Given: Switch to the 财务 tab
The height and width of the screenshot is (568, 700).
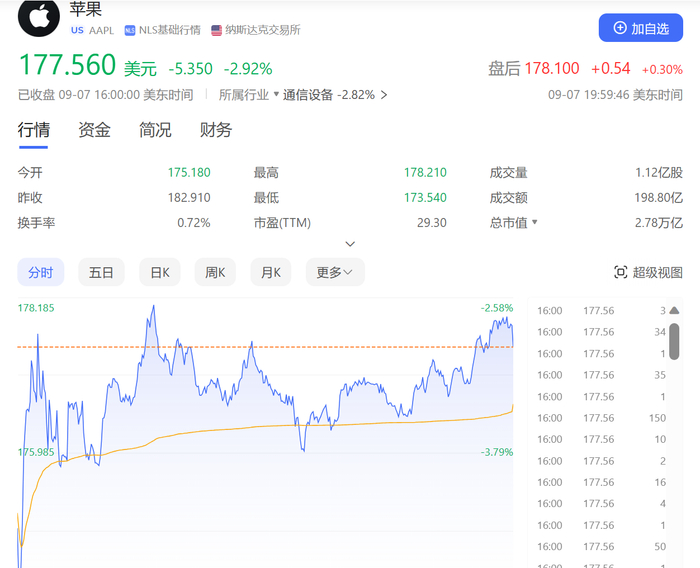Looking at the screenshot, I should [216, 130].
